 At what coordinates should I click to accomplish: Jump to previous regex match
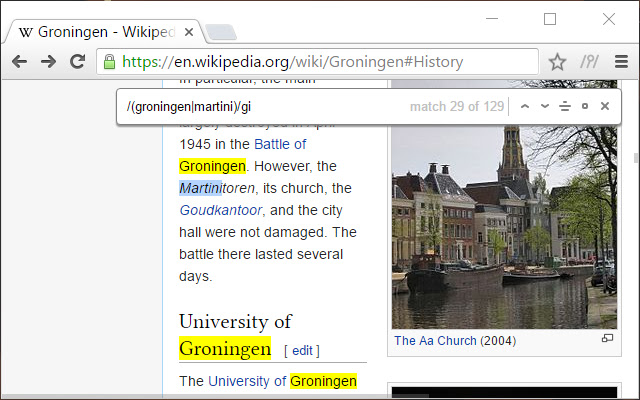tap(525, 107)
